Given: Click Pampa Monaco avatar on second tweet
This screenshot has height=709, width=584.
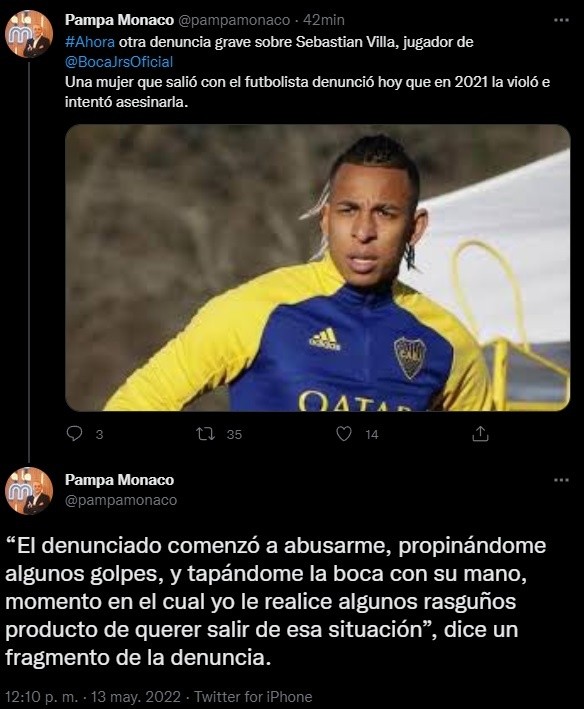Looking at the screenshot, I should [29, 492].
